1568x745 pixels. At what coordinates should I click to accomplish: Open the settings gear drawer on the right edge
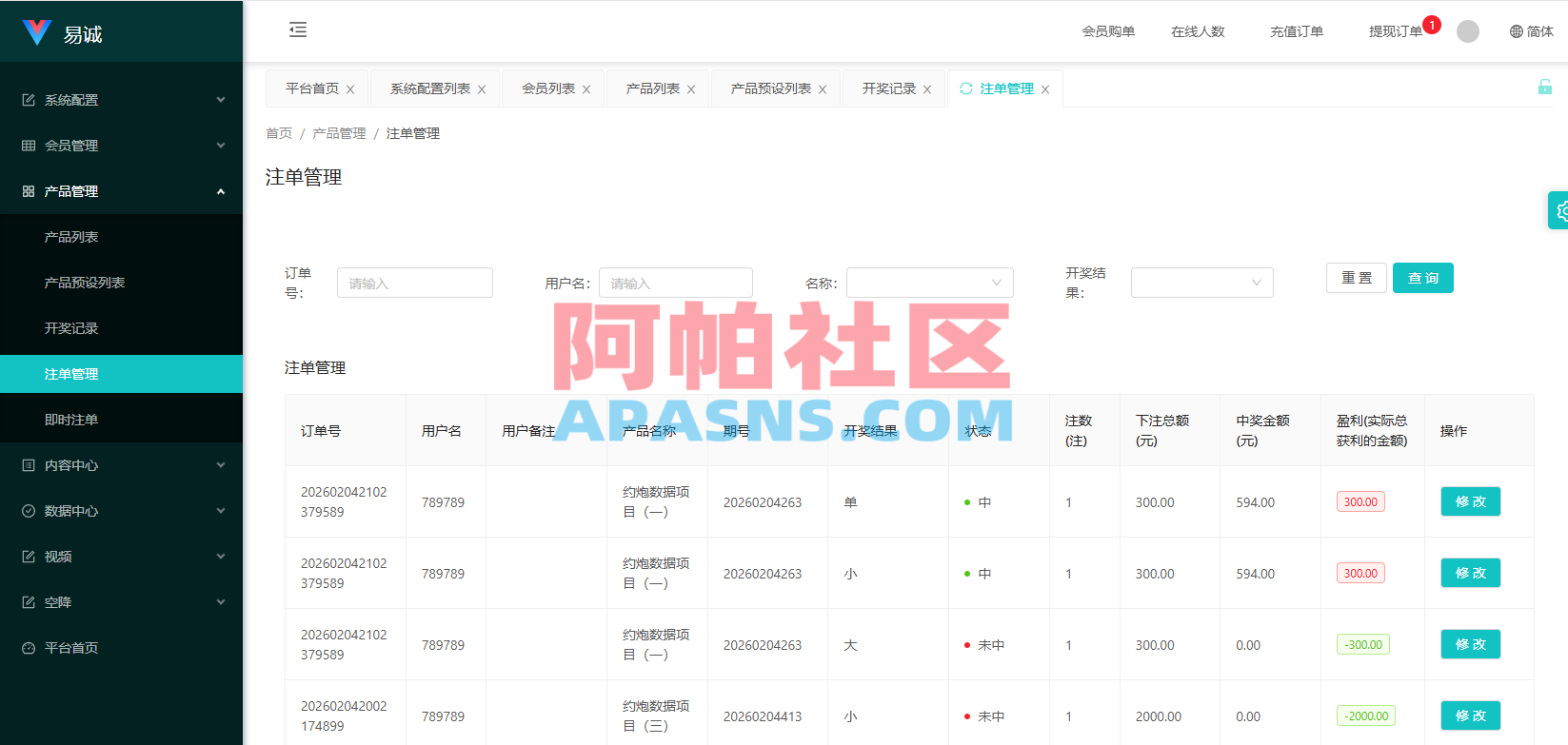point(1559,210)
